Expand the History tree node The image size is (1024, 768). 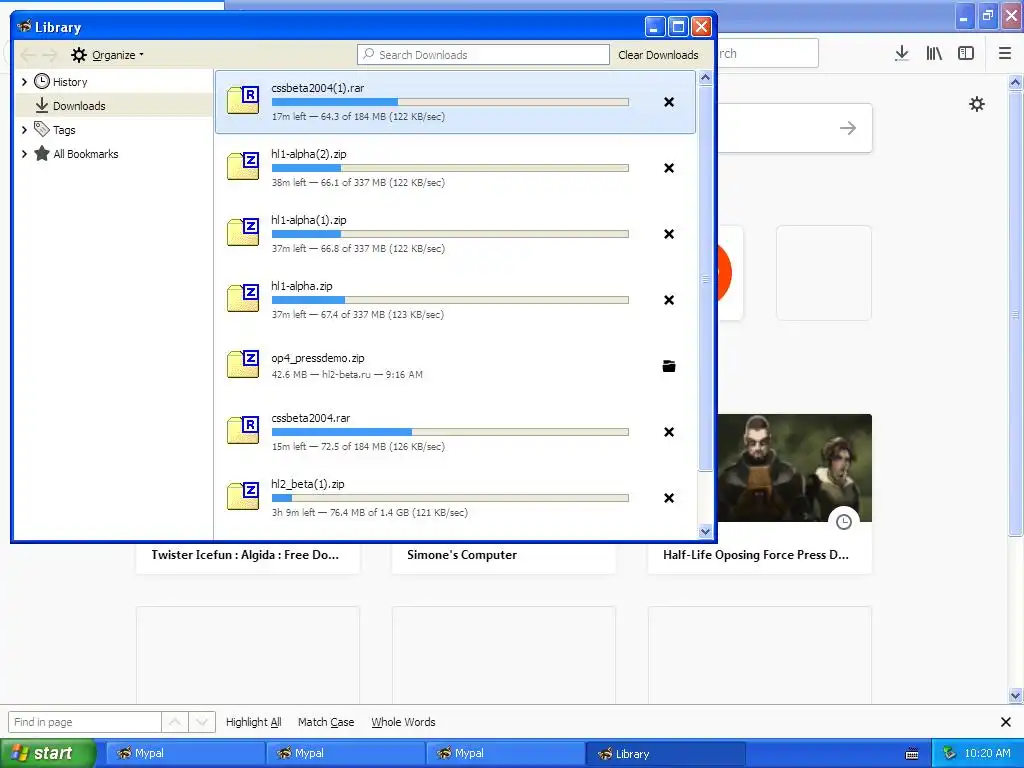pos(24,82)
